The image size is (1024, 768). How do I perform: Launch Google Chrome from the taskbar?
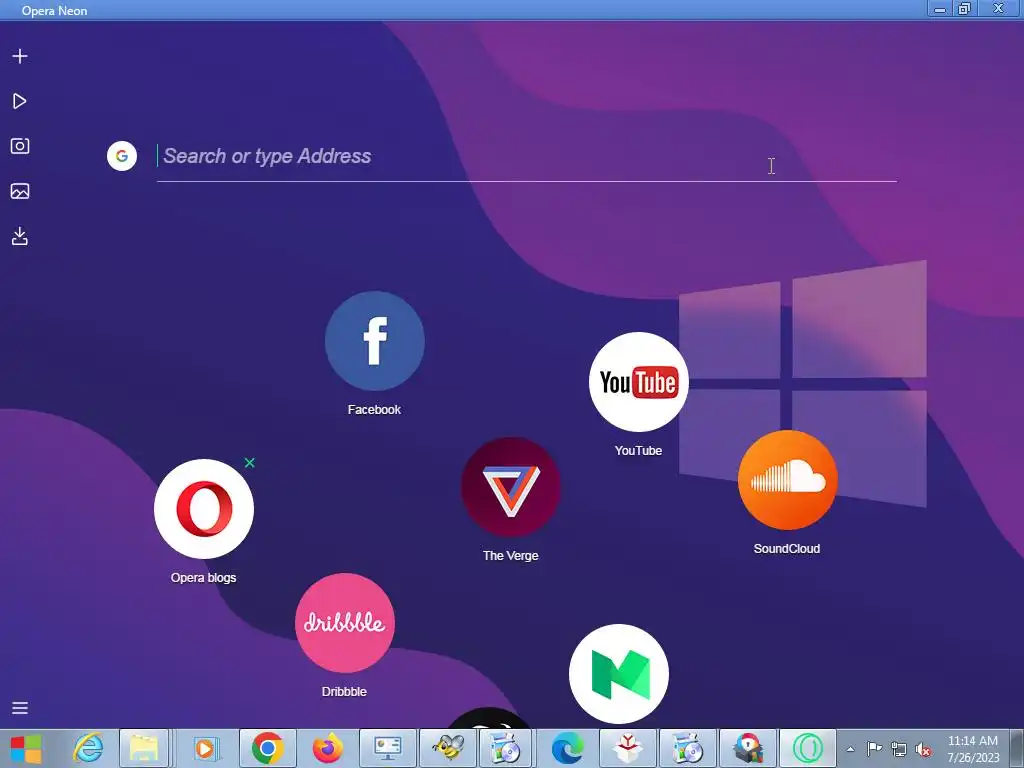[268, 748]
